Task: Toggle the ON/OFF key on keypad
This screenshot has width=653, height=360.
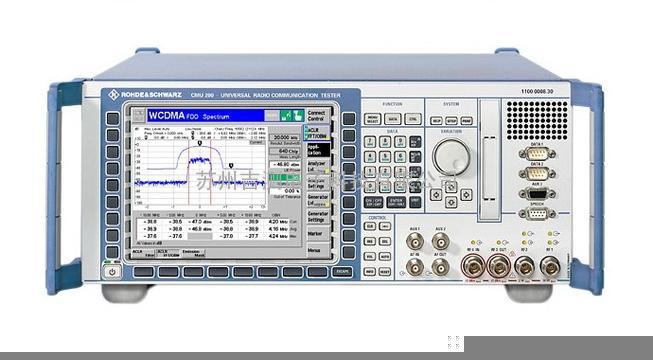Action: click(x=373, y=202)
